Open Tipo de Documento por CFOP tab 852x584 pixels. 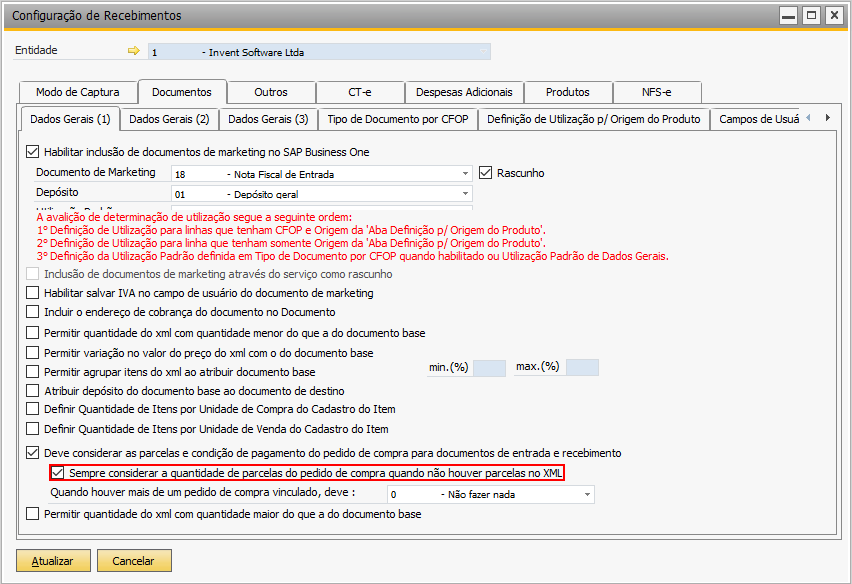pyautogui.click(x=398, y=120)
